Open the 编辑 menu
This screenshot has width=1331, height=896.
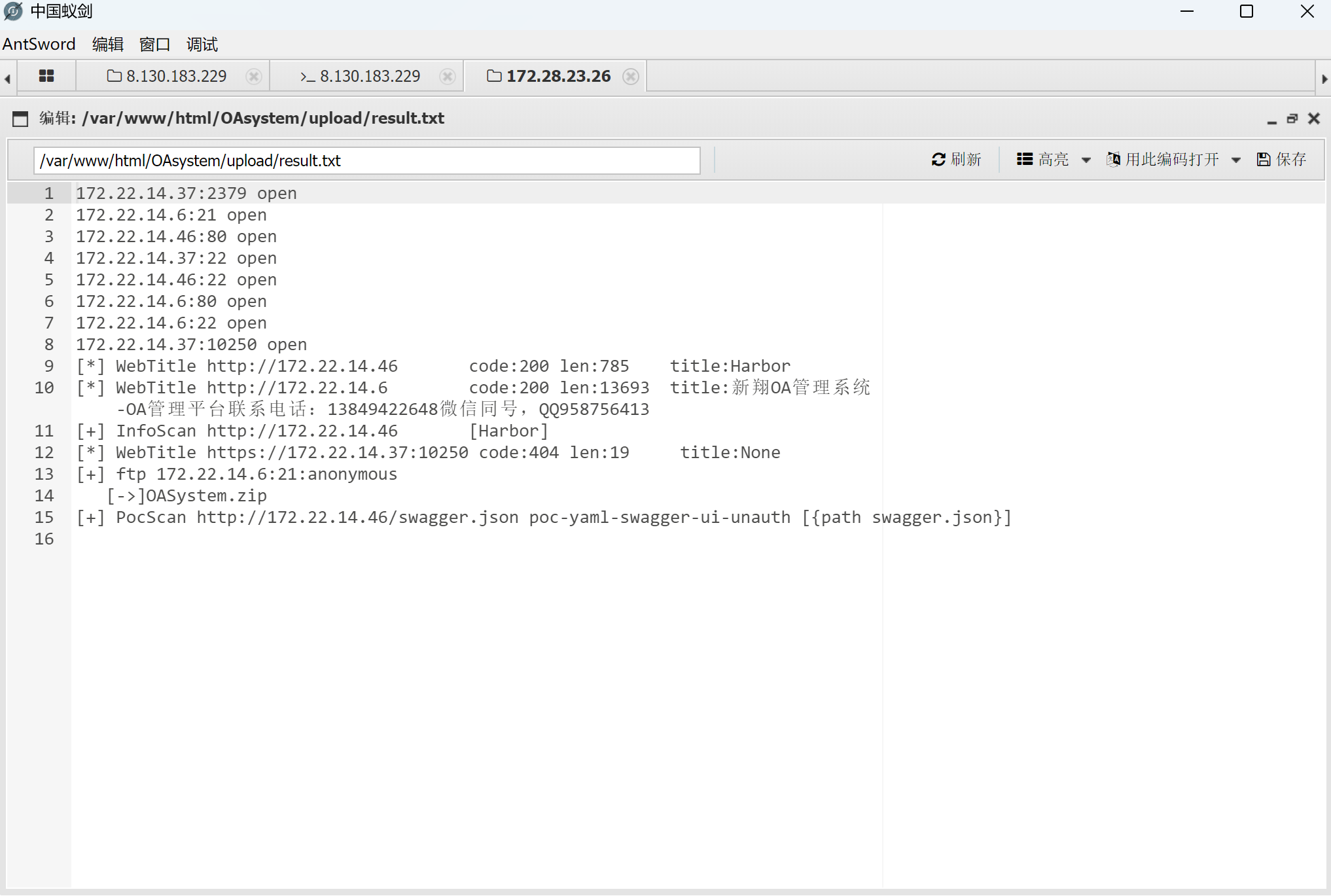coord(108,45)
